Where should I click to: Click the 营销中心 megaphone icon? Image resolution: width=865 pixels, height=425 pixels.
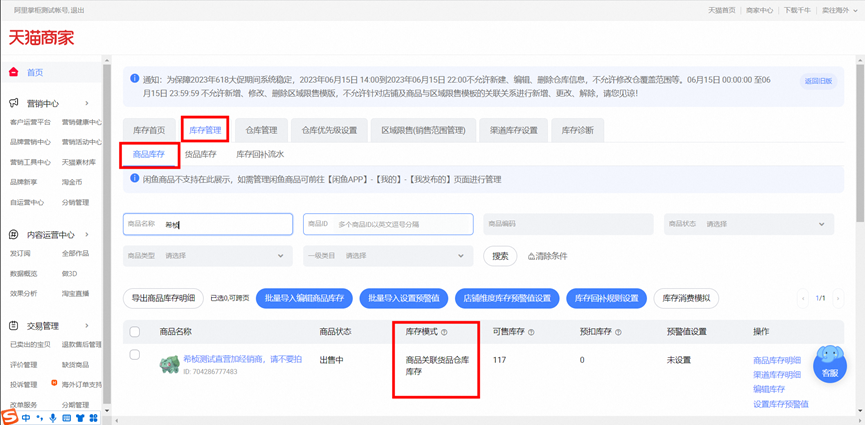[14, 103]
